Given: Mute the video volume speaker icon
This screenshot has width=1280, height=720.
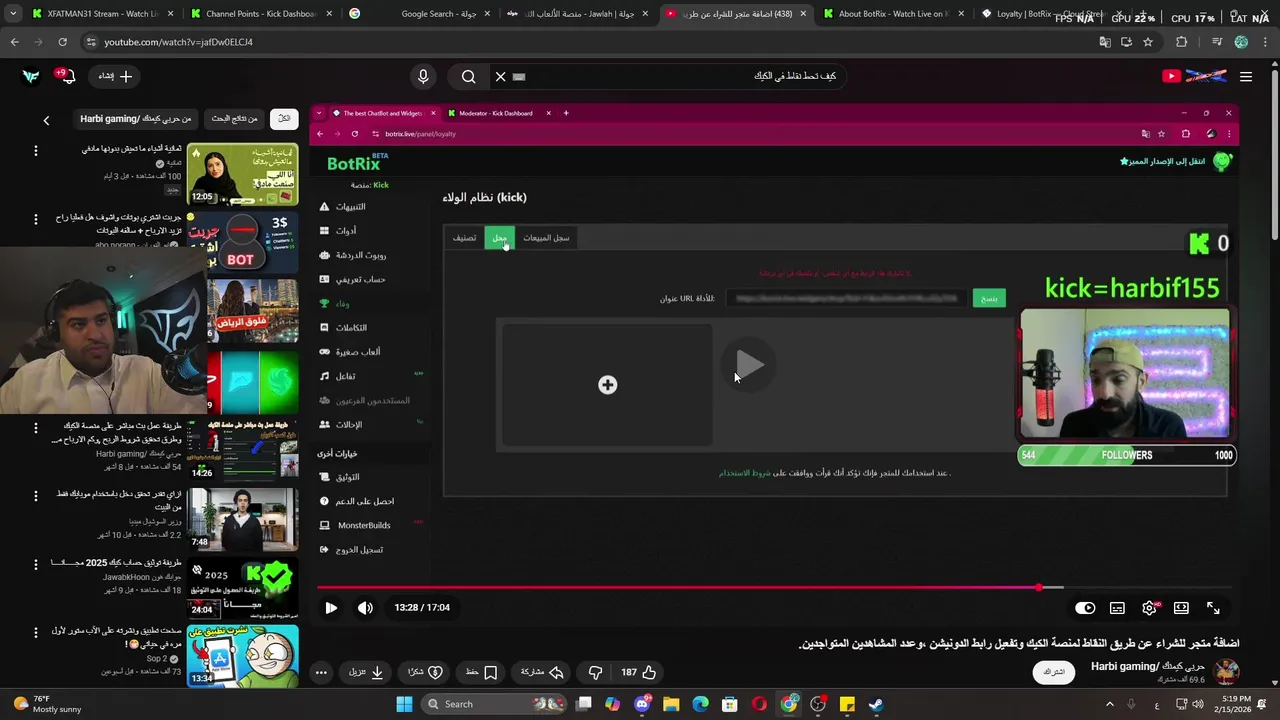Looking at the screenshot, I should tap(365, 607).
